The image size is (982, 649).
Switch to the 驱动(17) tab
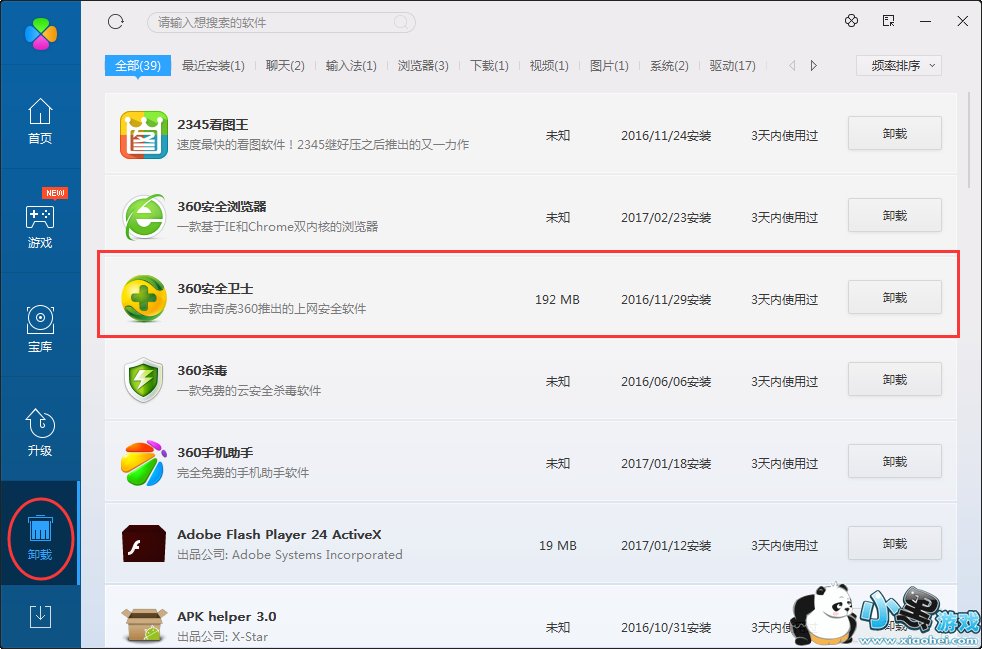tap(733, 65)
